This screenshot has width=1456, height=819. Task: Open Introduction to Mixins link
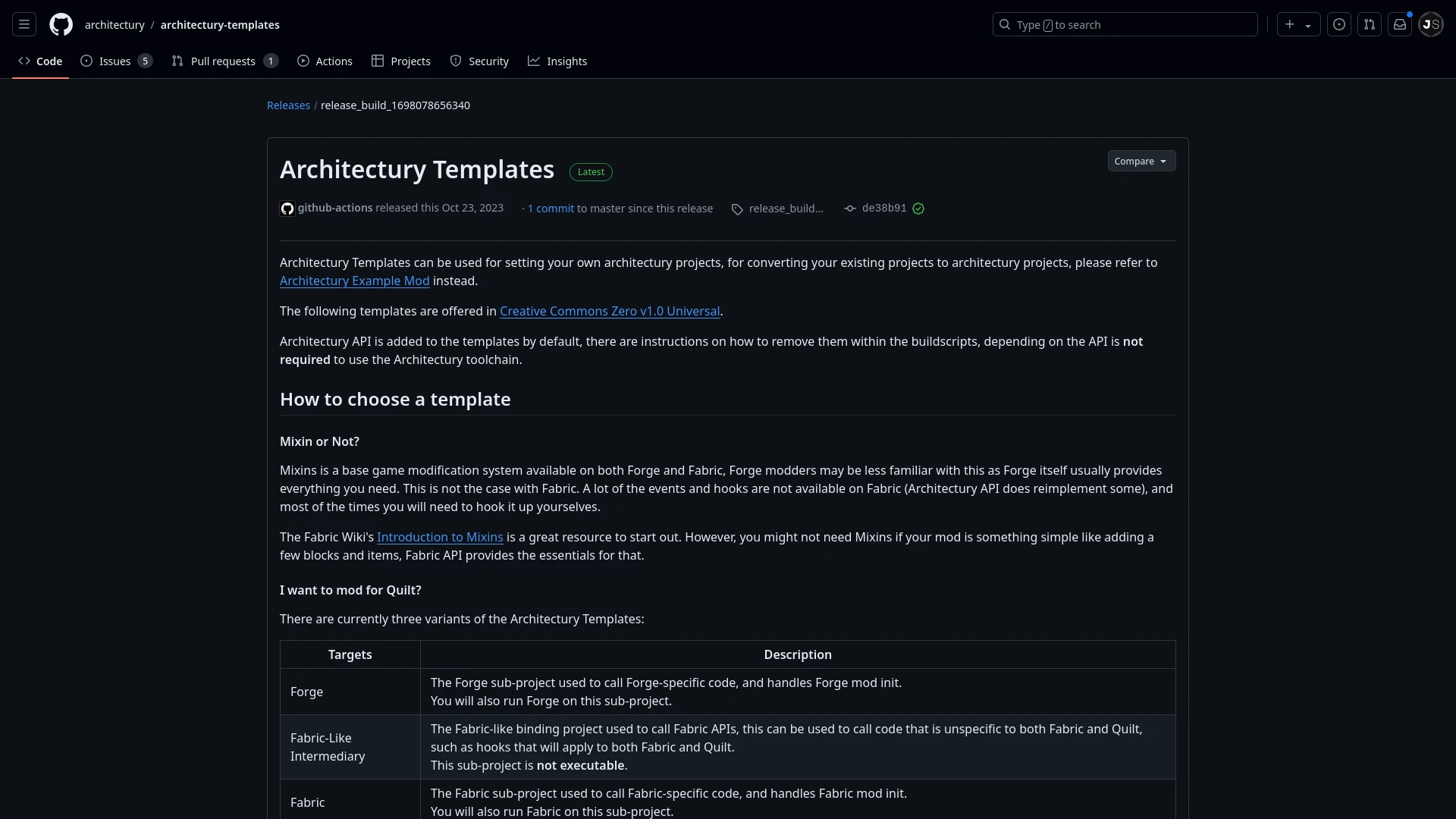coord(440,537)
